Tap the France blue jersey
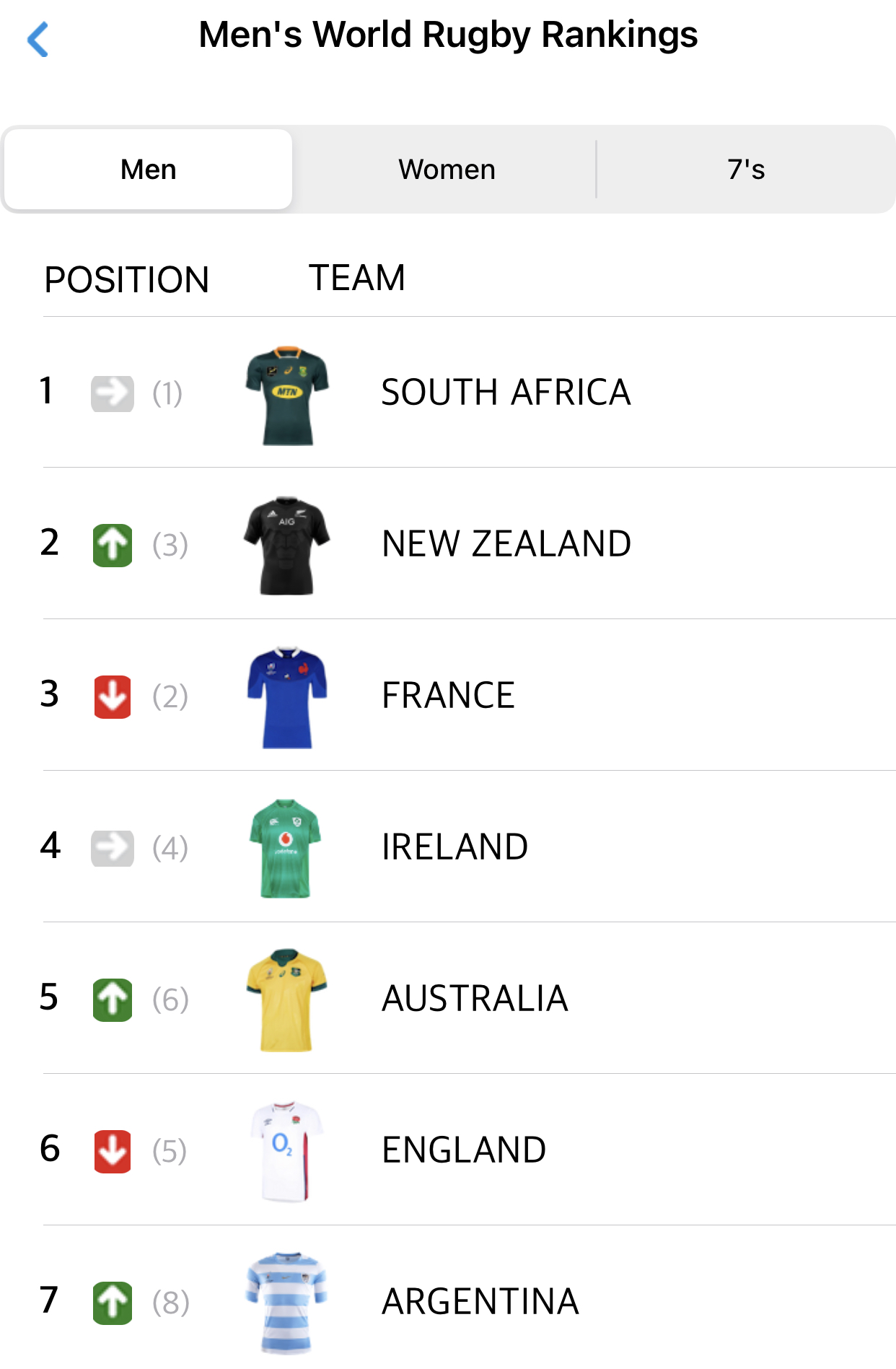 287,697
